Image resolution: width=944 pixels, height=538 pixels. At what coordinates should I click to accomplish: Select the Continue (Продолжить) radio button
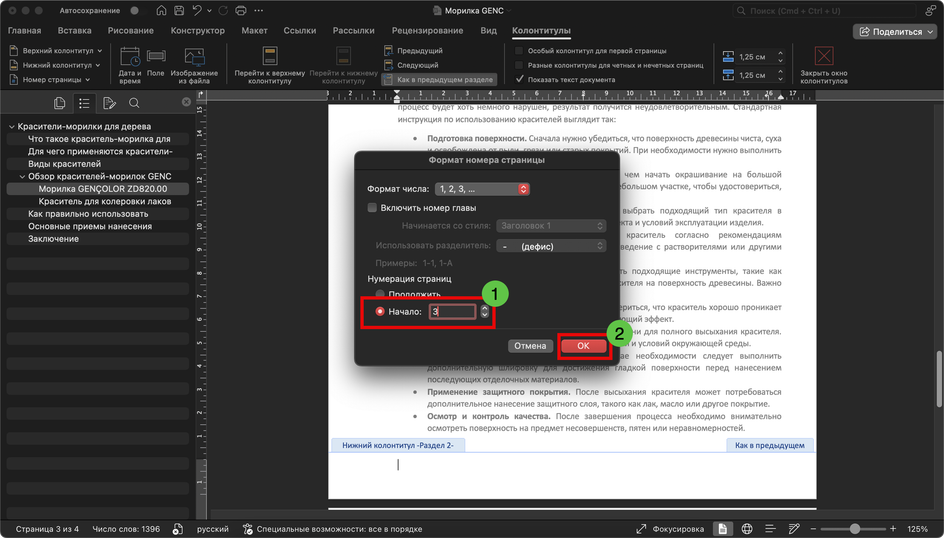click(380, 294)
